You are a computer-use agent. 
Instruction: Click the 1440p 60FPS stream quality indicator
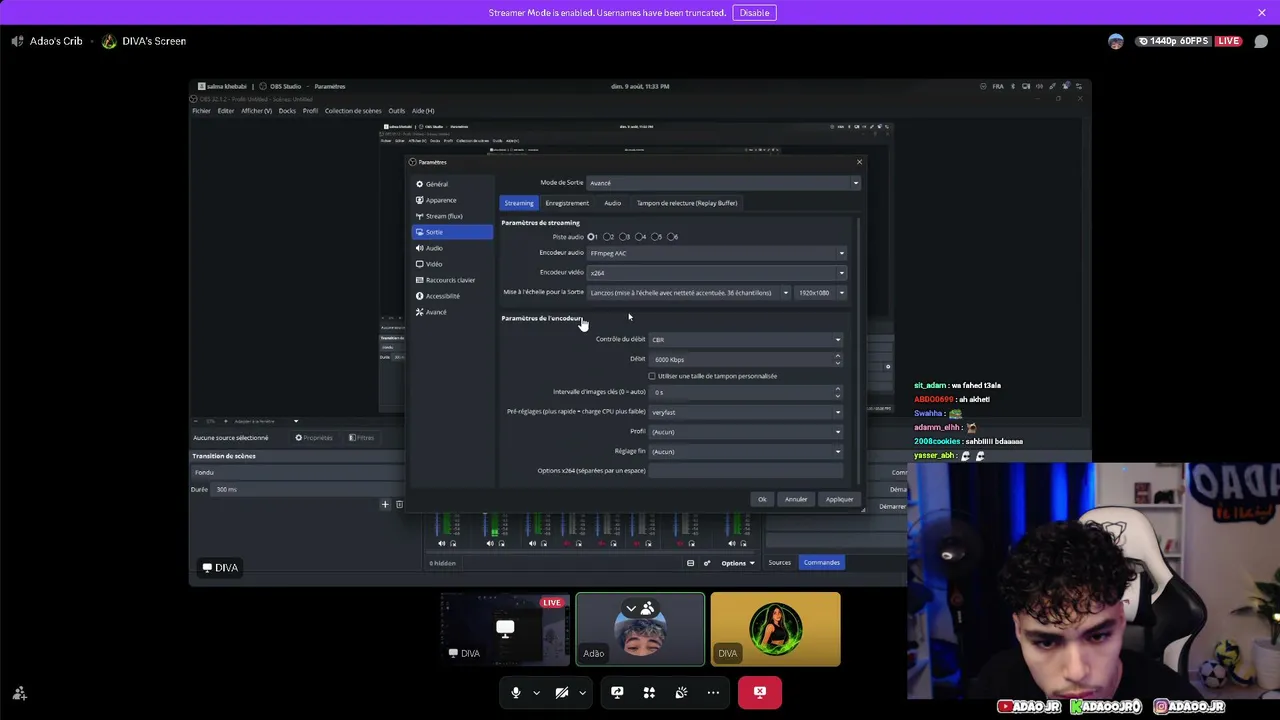(x=1174, y=41)
